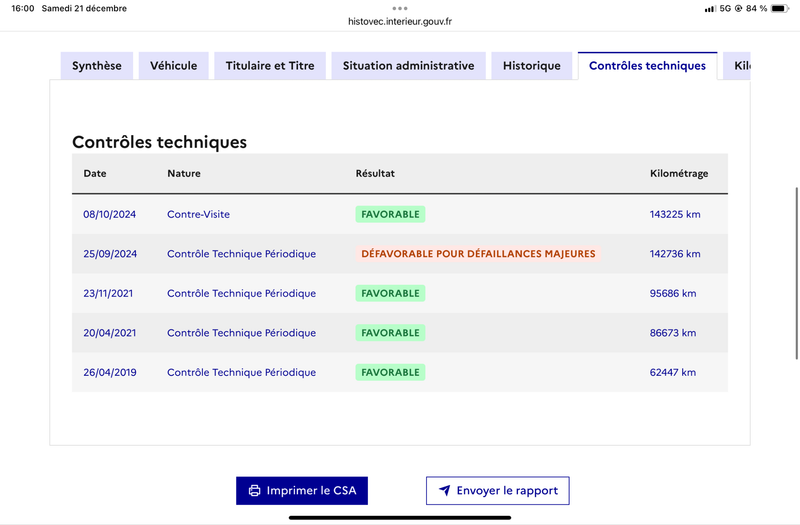This screenshot has height=525, width=800.
Task: Open the Titulaire et Titre tab
Action: tap(270, 66)
